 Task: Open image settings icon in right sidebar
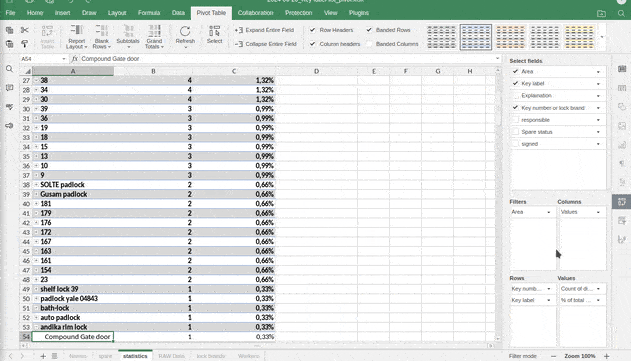[622, 126]
